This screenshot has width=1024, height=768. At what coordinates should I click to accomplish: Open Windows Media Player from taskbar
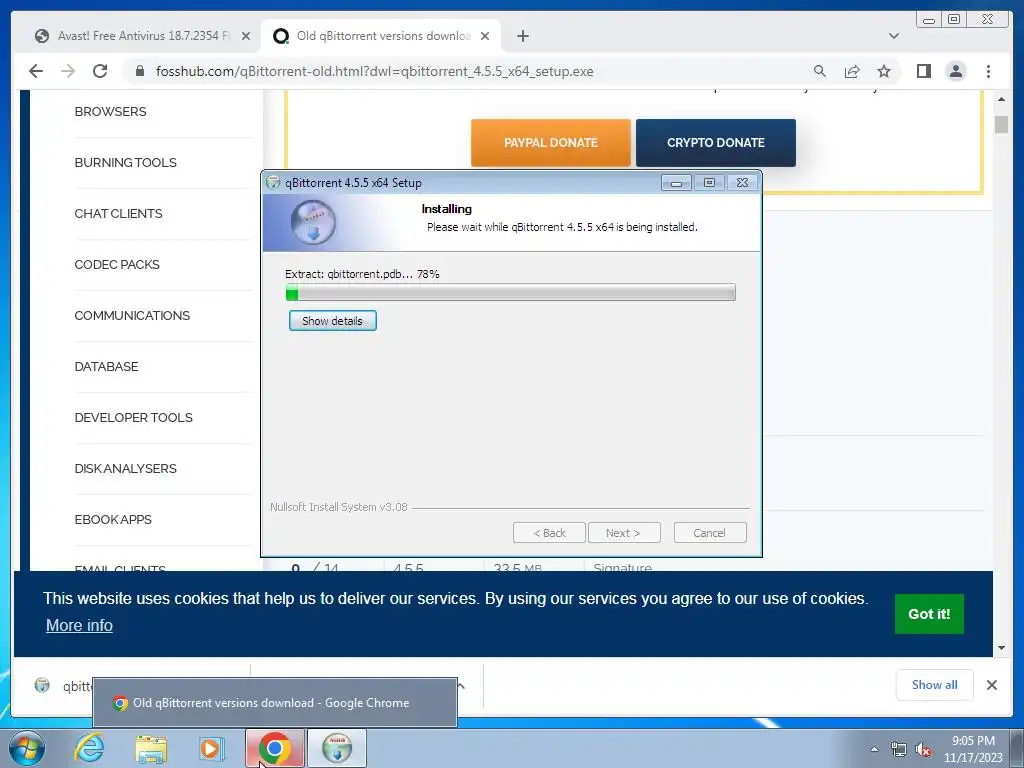click(211, 748)
